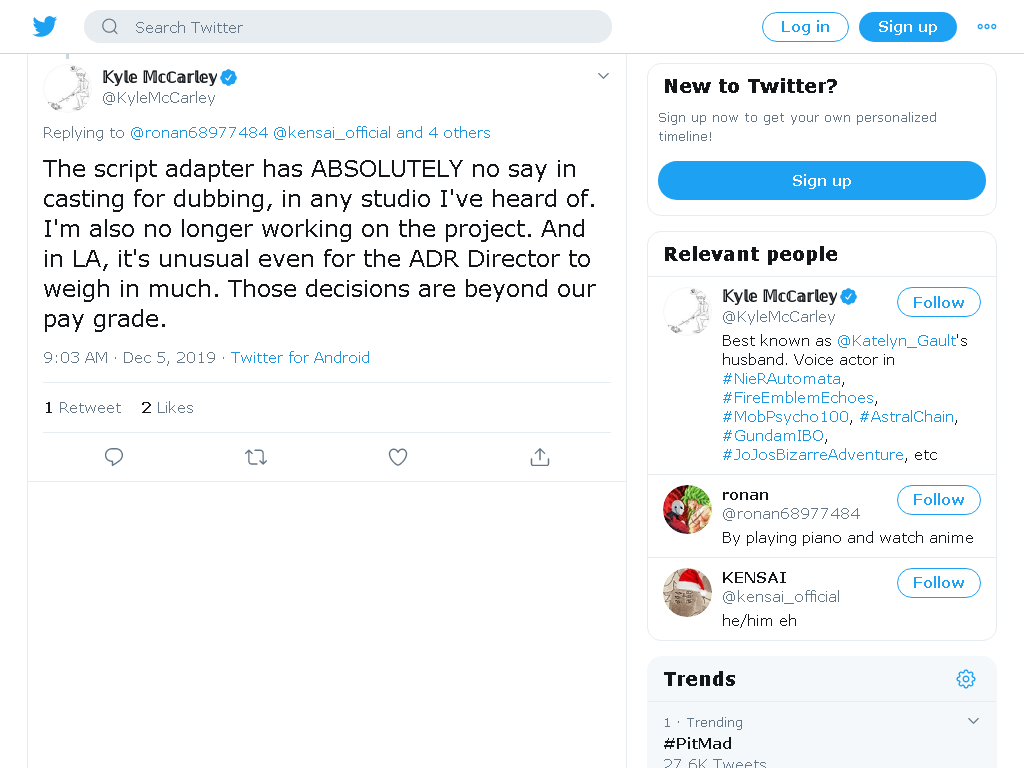Screen dimensions: 1024x768
Task: Expand the tweet options chevron
Action: click(603, 76)
